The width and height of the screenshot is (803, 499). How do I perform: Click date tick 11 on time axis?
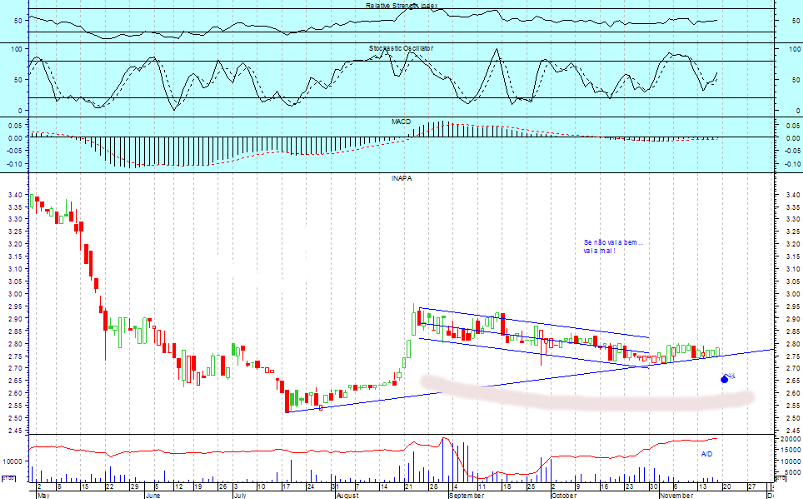point(482,487)
